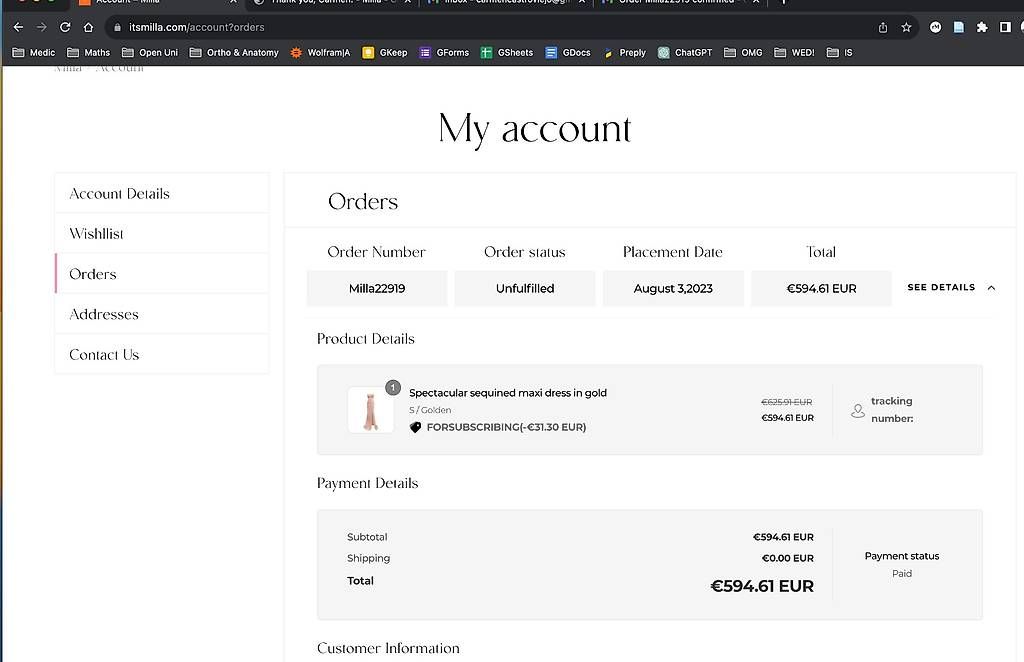Click the tracking location pin icon
Image resolution: width=1024 pixels, height=662 pixels.
pos(858,411)
